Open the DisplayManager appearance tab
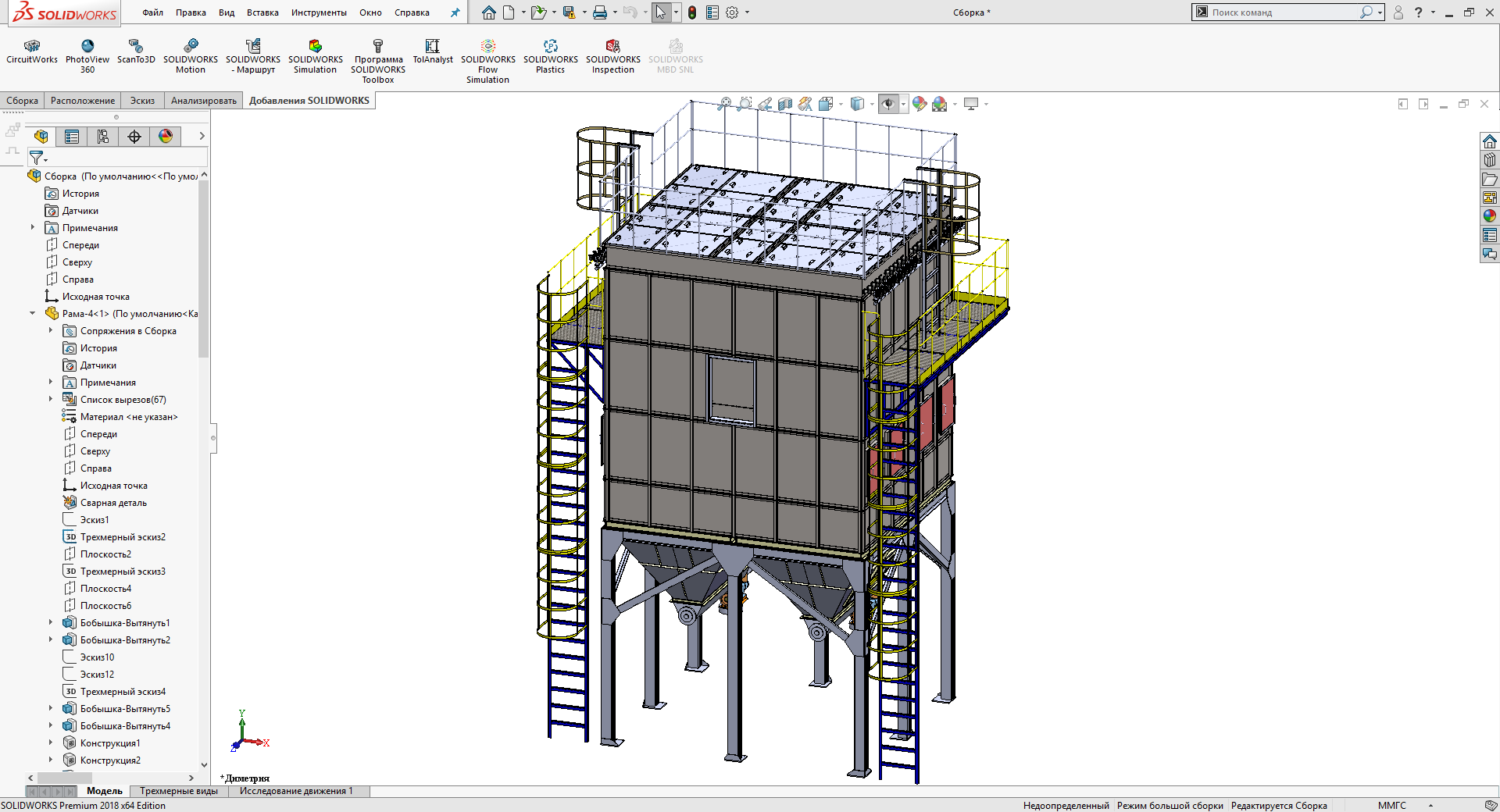This screenshot has height=812, width=1500. pyautogui.click(x=166, y=137)
